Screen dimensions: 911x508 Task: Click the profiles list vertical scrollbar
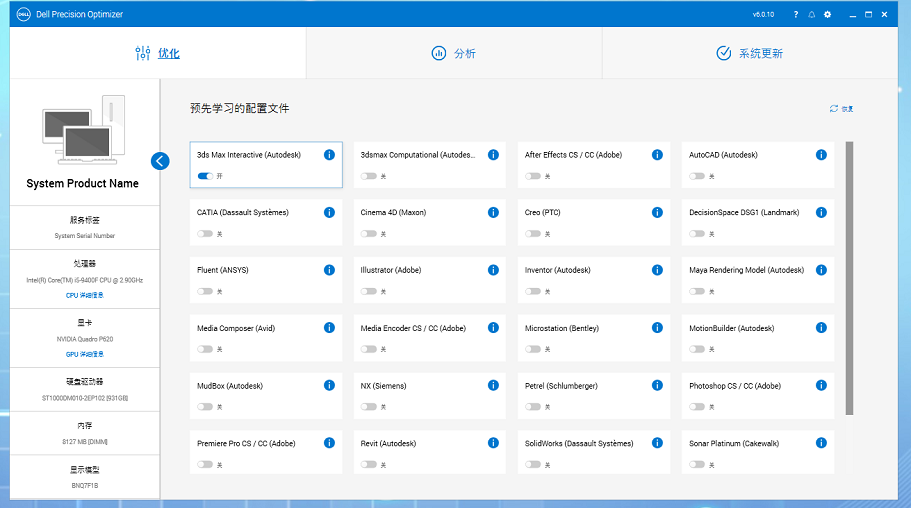[x=849, y=278]
